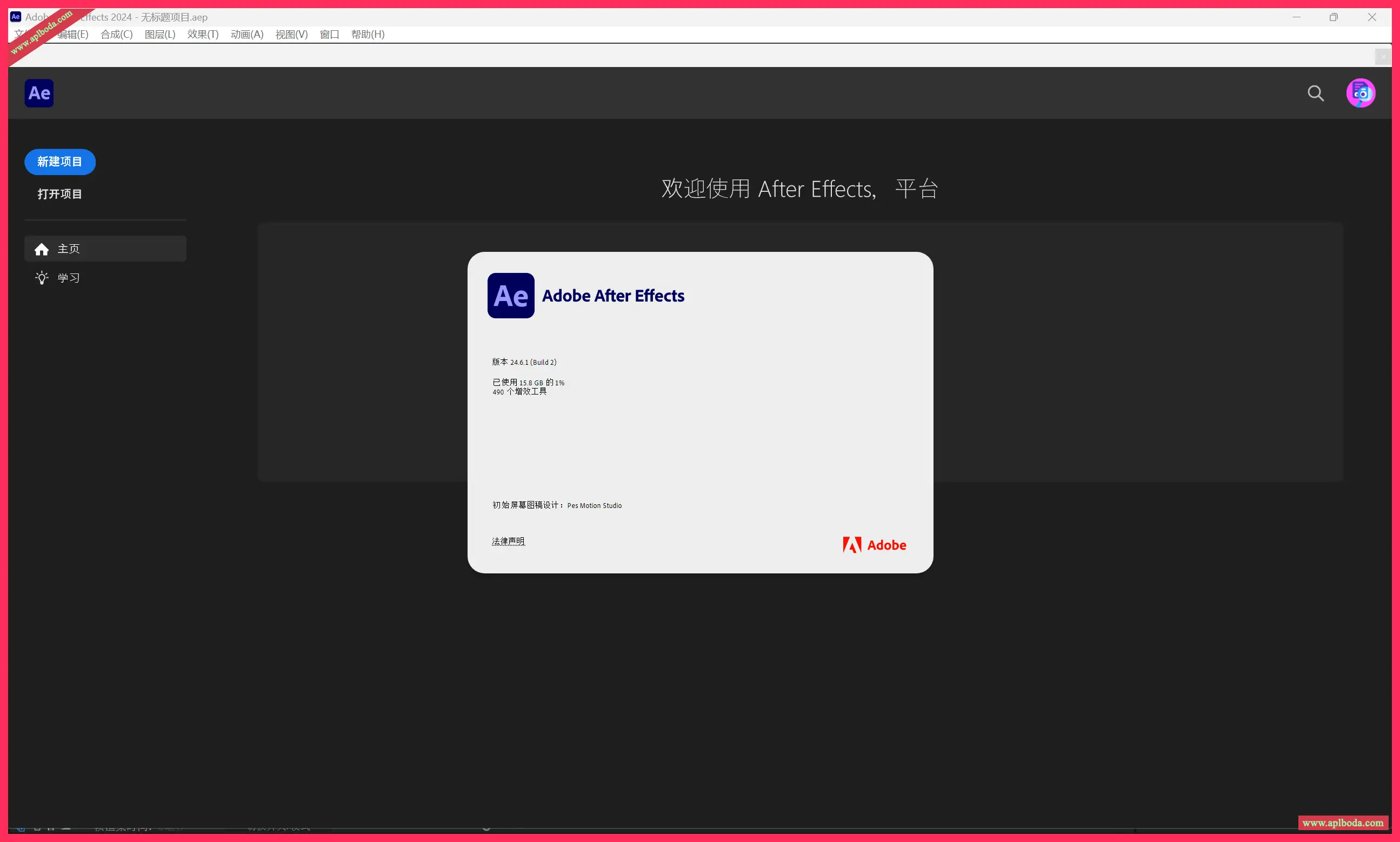
Task: Open the 编辑(E) menu
Action: tap(72, 35)
